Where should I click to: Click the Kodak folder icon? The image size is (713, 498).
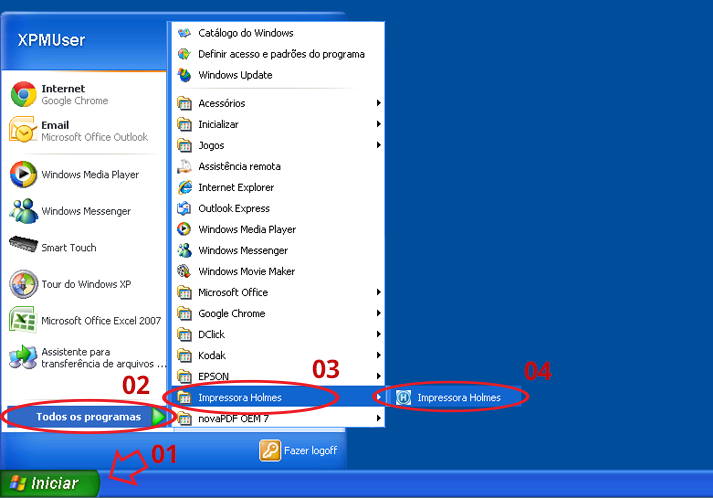click(x=184, y=355)
